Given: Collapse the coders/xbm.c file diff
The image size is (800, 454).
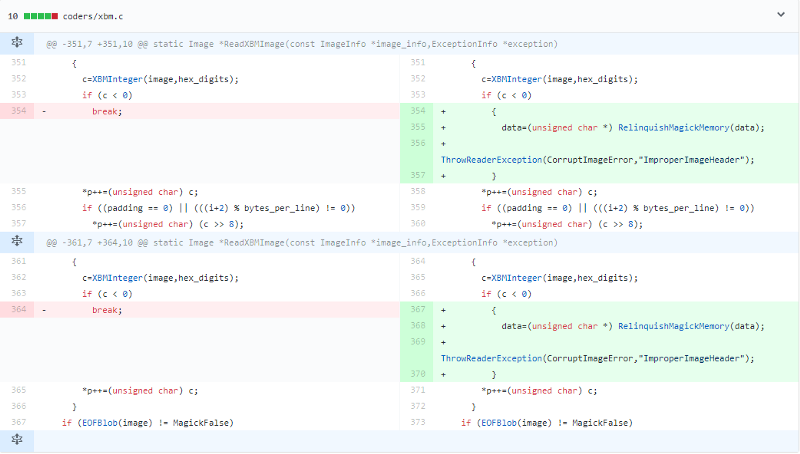Looking at the screenshot, I should pos(781,15).
